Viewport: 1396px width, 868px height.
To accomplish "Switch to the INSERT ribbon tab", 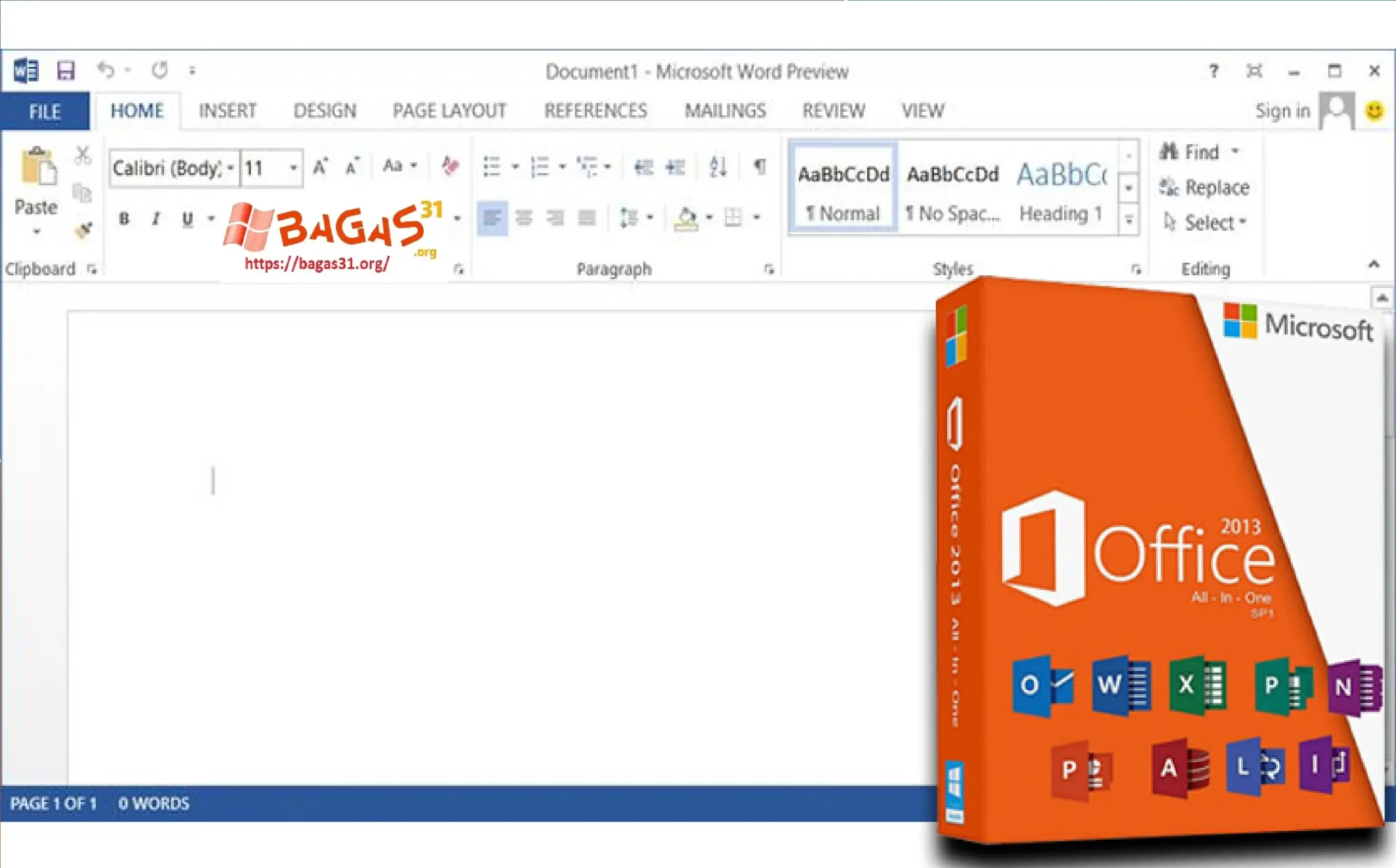I will [227, 111].
